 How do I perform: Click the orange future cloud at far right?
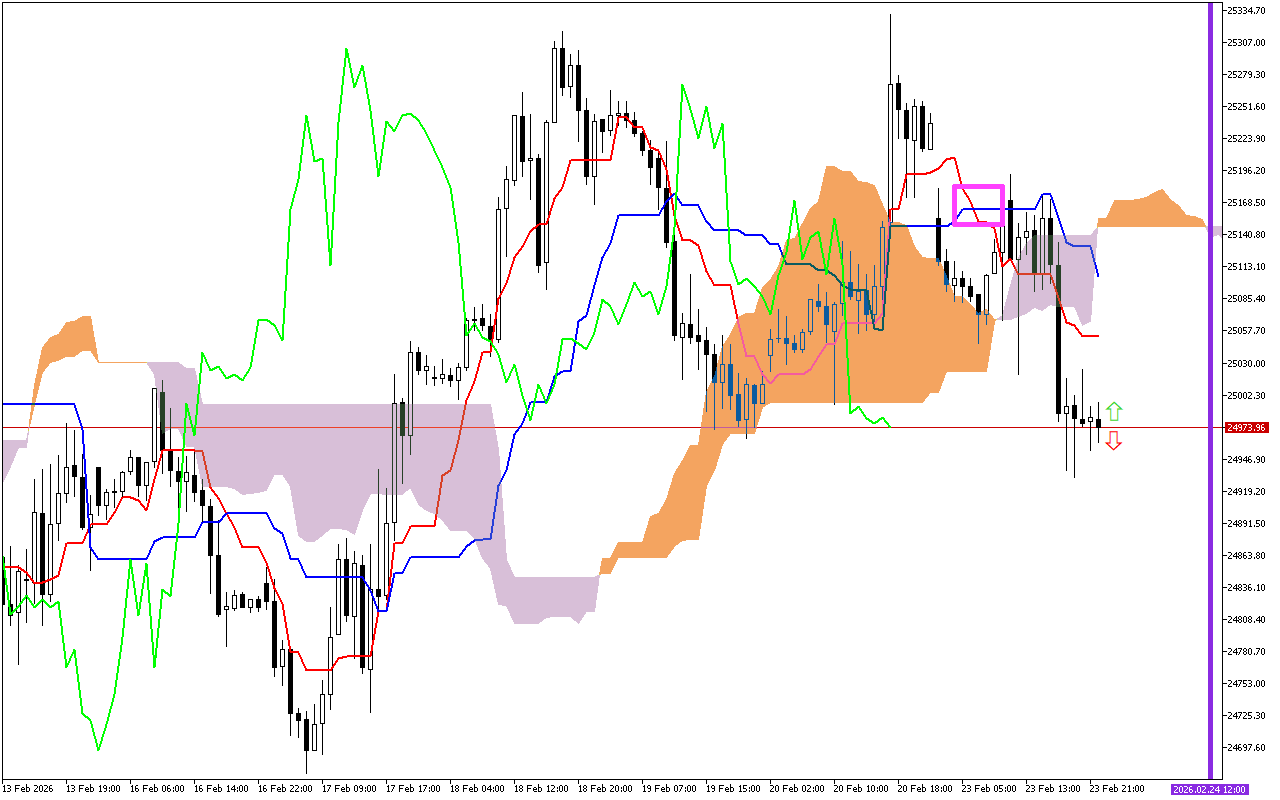1150,211
